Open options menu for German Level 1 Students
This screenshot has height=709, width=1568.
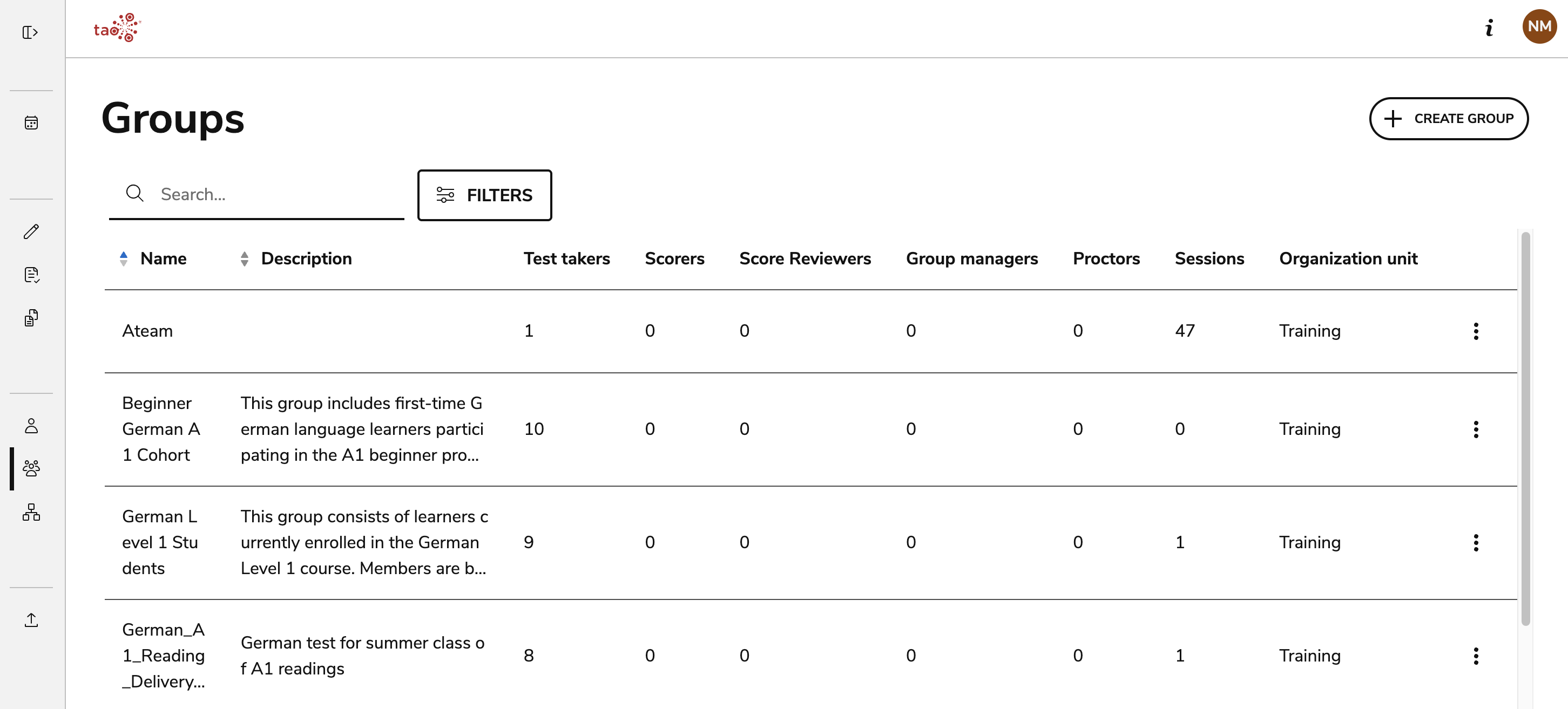tap(1476, 542)
